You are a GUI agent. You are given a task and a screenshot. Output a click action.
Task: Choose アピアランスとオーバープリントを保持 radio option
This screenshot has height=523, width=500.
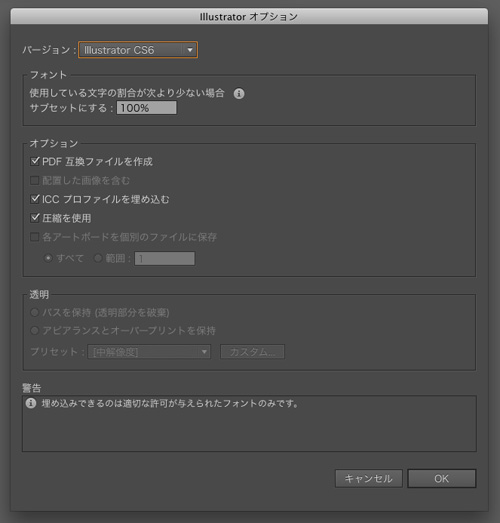[x=34, y=331]
